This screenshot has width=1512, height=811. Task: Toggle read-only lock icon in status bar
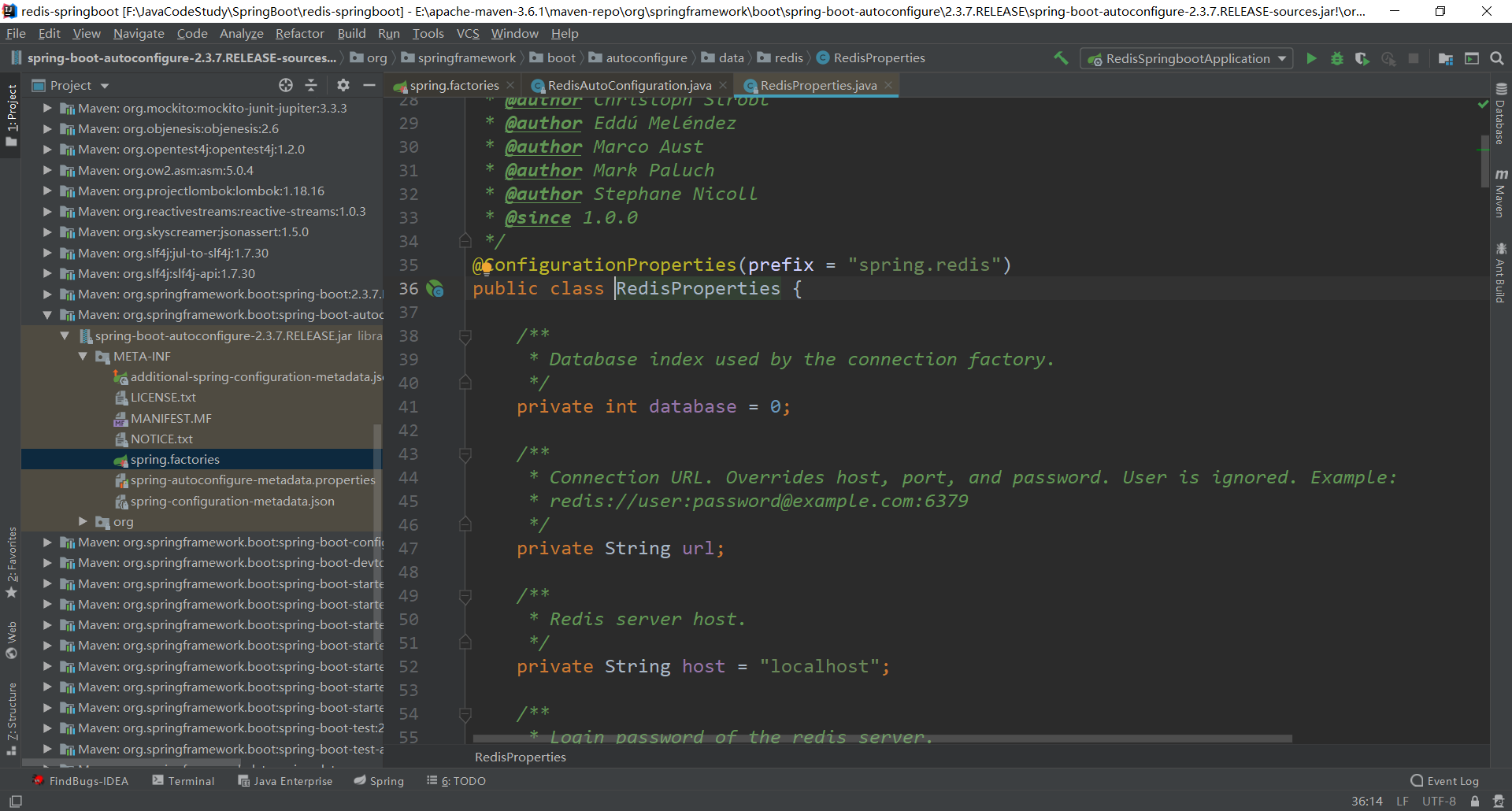[x=1475, y=801]
